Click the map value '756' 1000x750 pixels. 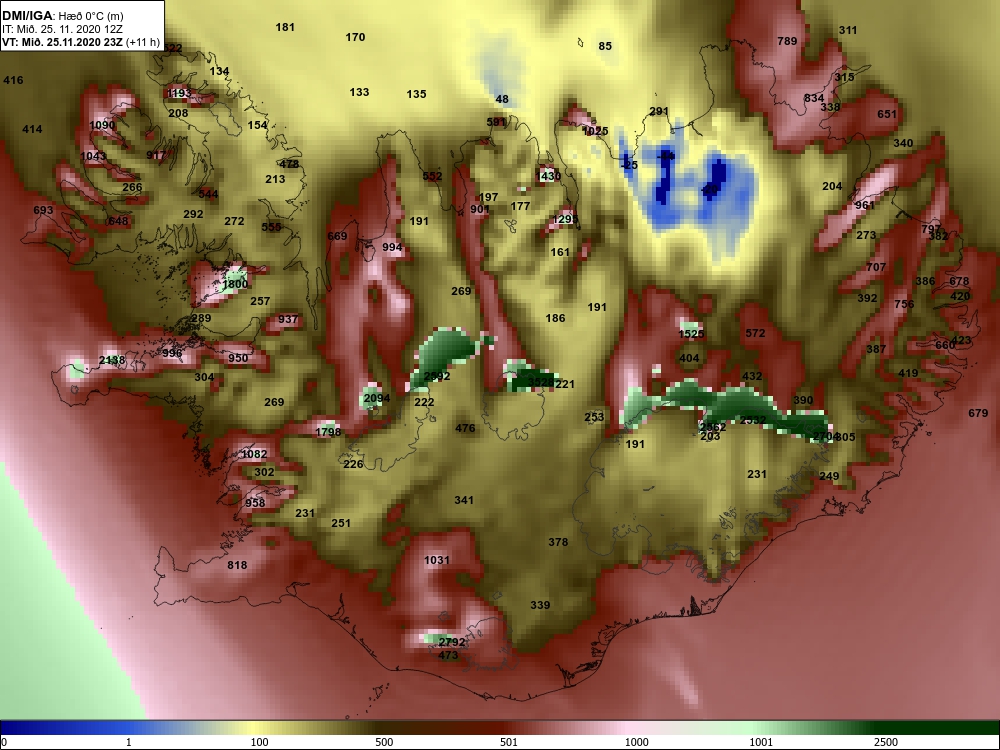coord(904,304)
